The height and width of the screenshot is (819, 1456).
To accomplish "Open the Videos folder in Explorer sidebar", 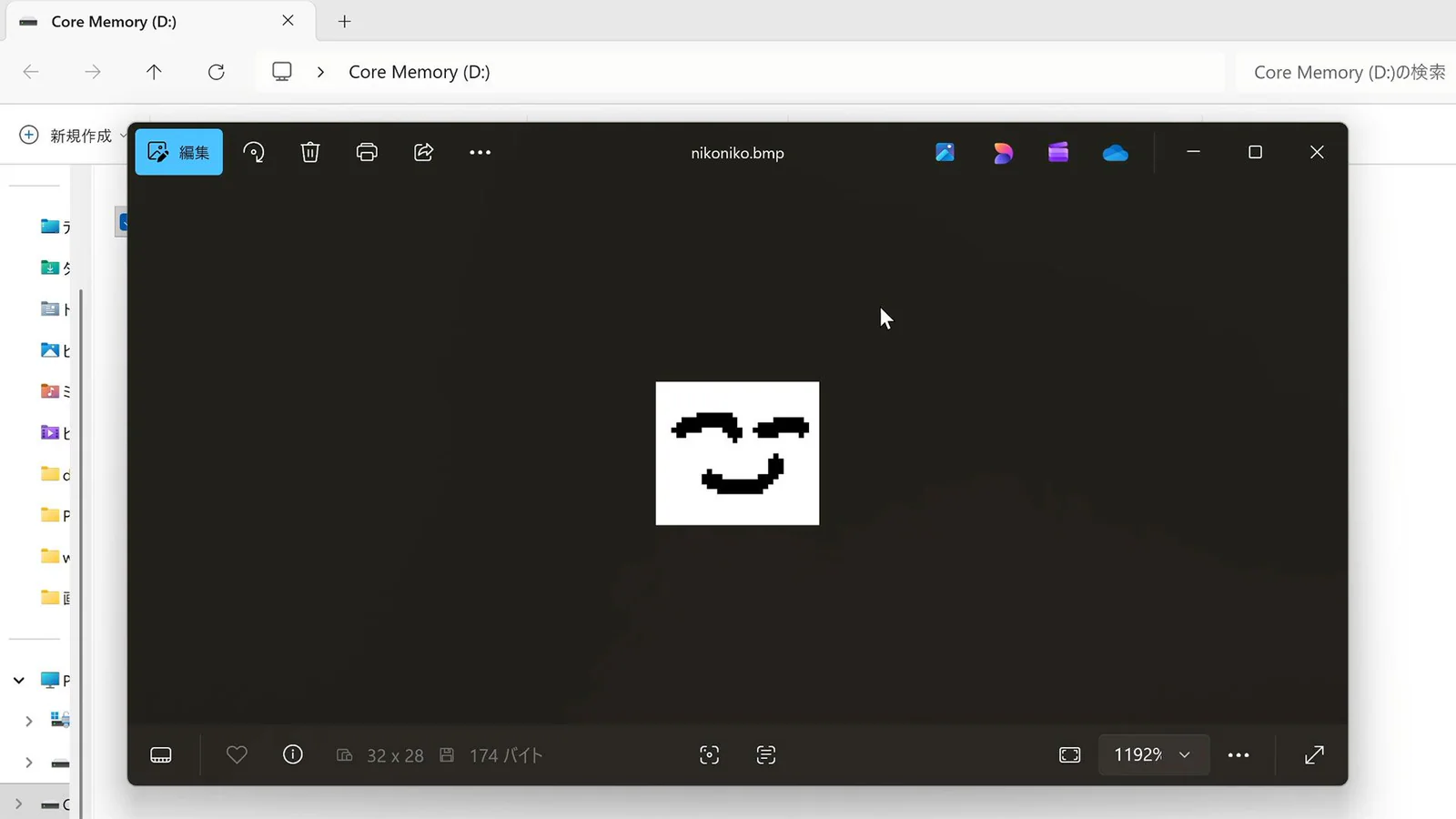I will click(55, 432).
